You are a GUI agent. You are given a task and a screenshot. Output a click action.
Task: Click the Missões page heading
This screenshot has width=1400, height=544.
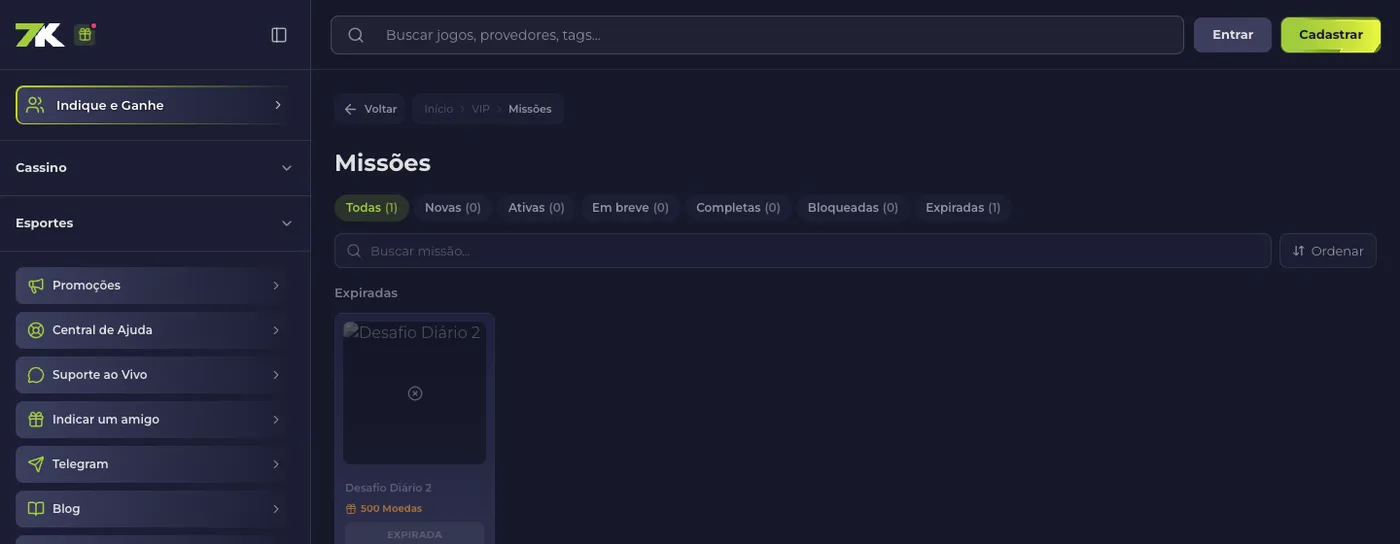[382, 163]
